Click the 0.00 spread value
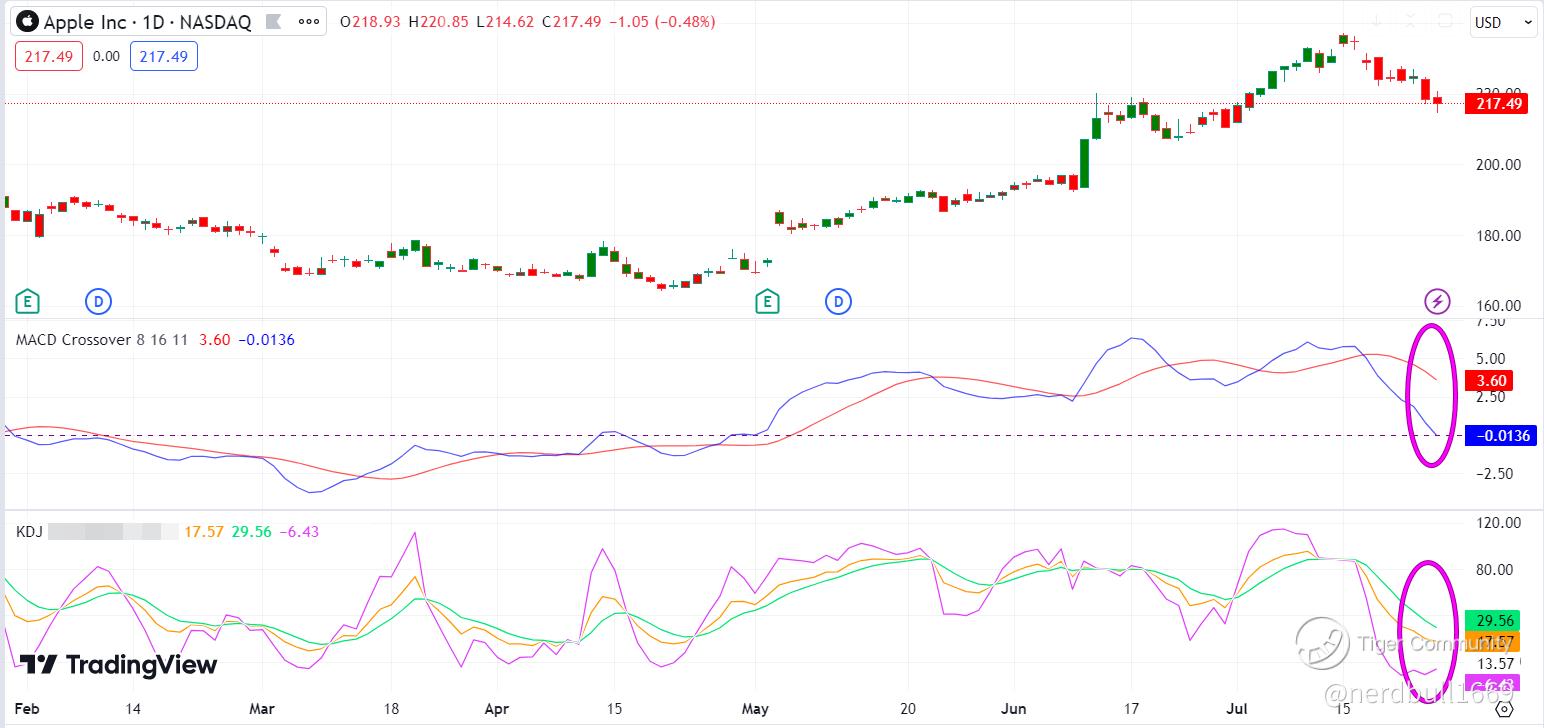1544x728 pixels. coord(106,57)
